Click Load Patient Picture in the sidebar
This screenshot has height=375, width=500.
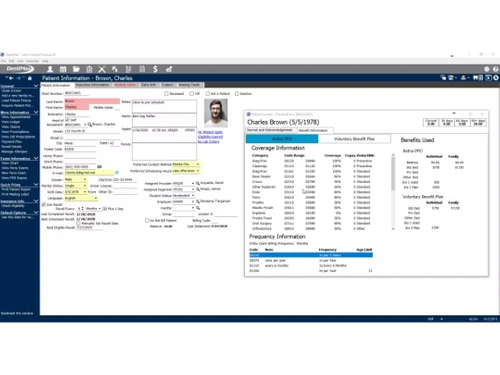click(16, 100)
